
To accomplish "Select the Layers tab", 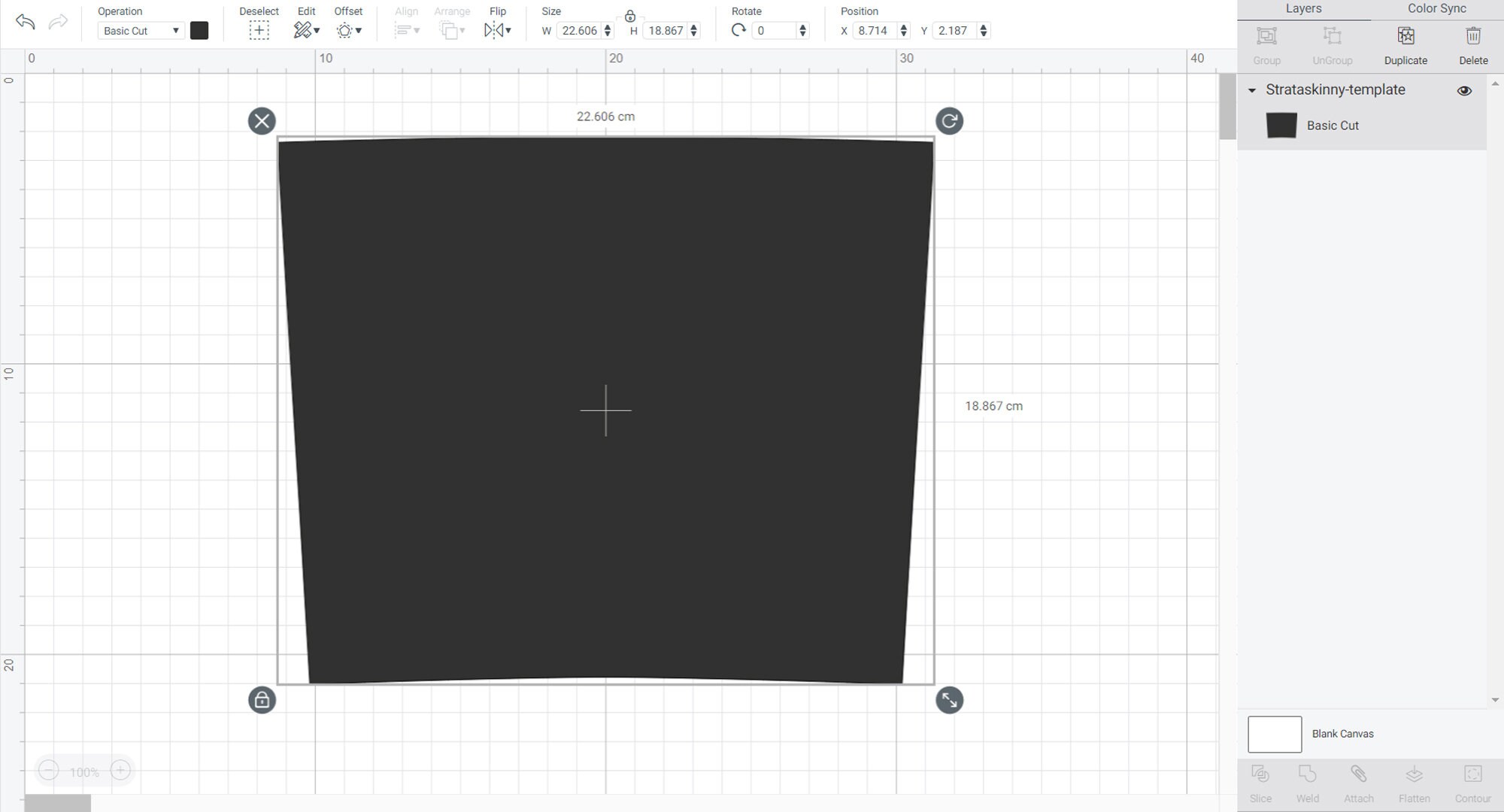I will point(1303,8).
